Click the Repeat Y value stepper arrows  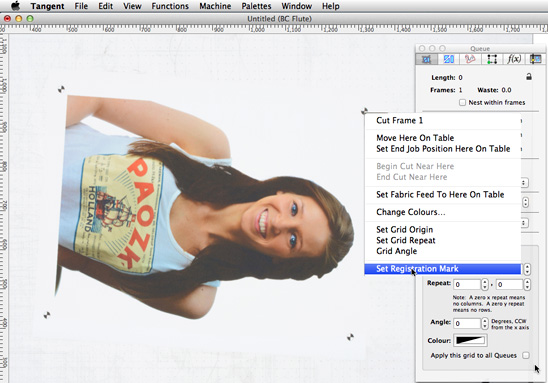(x=527, y=284)
